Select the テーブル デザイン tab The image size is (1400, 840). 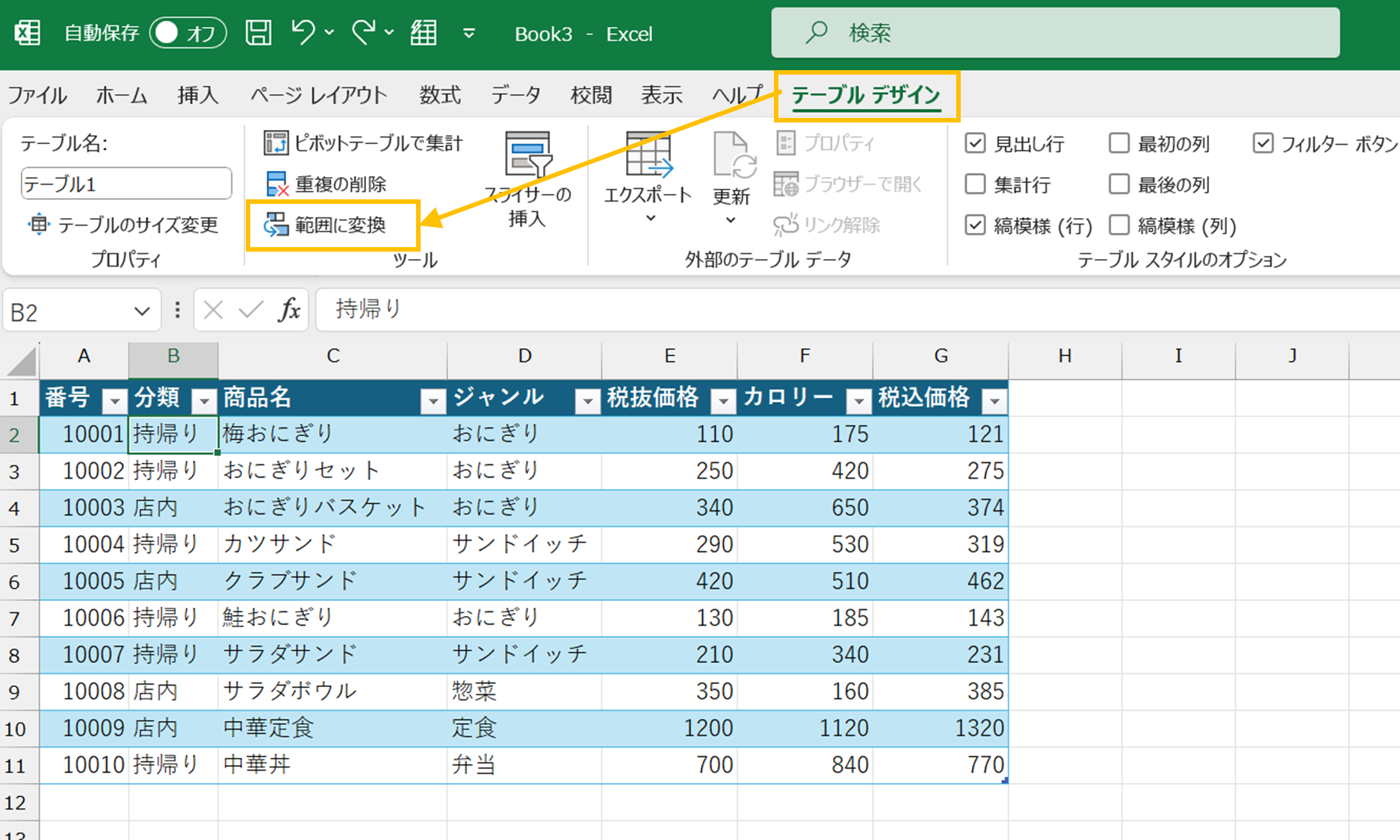[866, 96]
